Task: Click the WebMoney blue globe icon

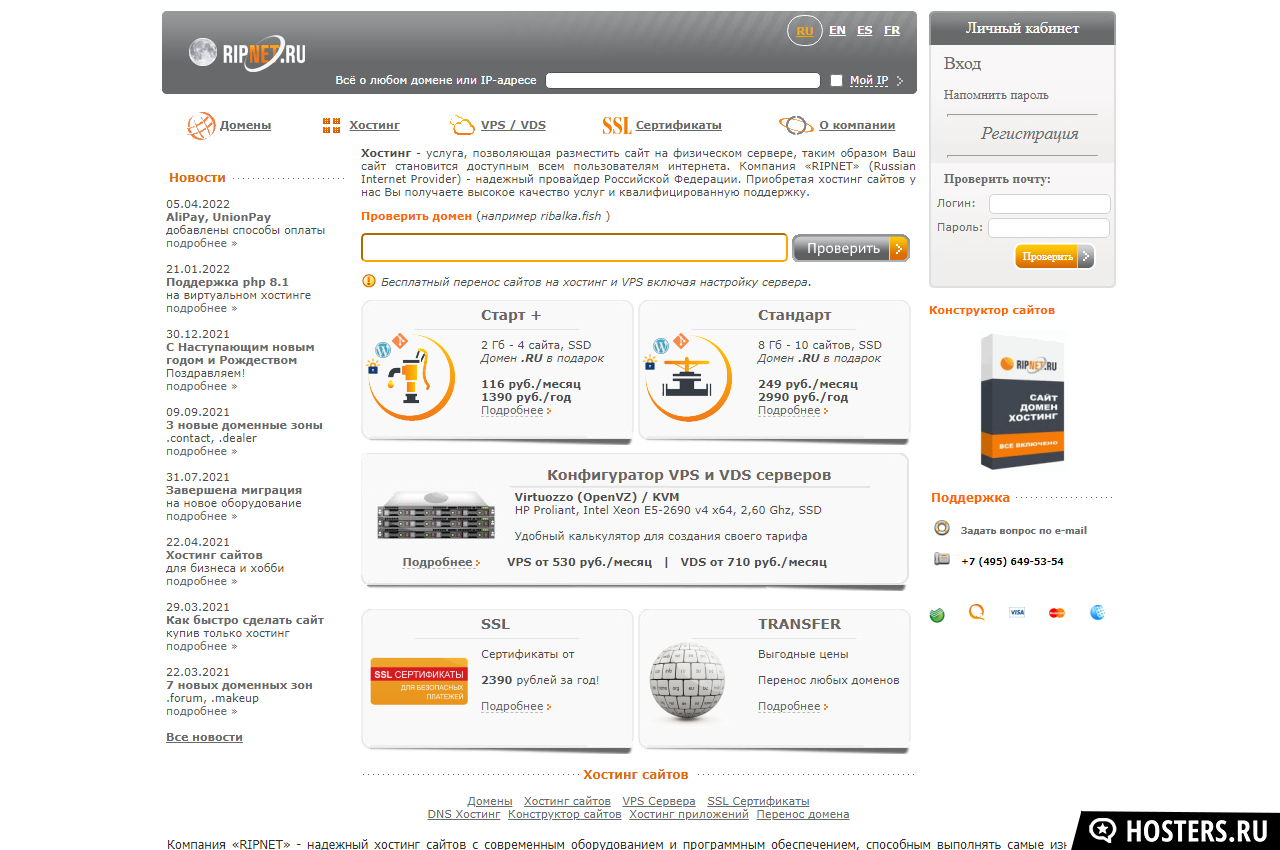Action: click(x=1097, y=613)
